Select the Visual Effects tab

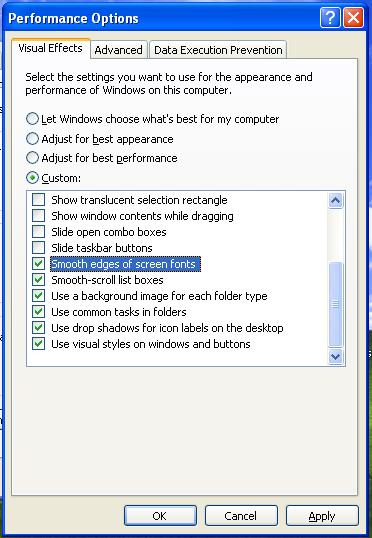tap(50, 48)
